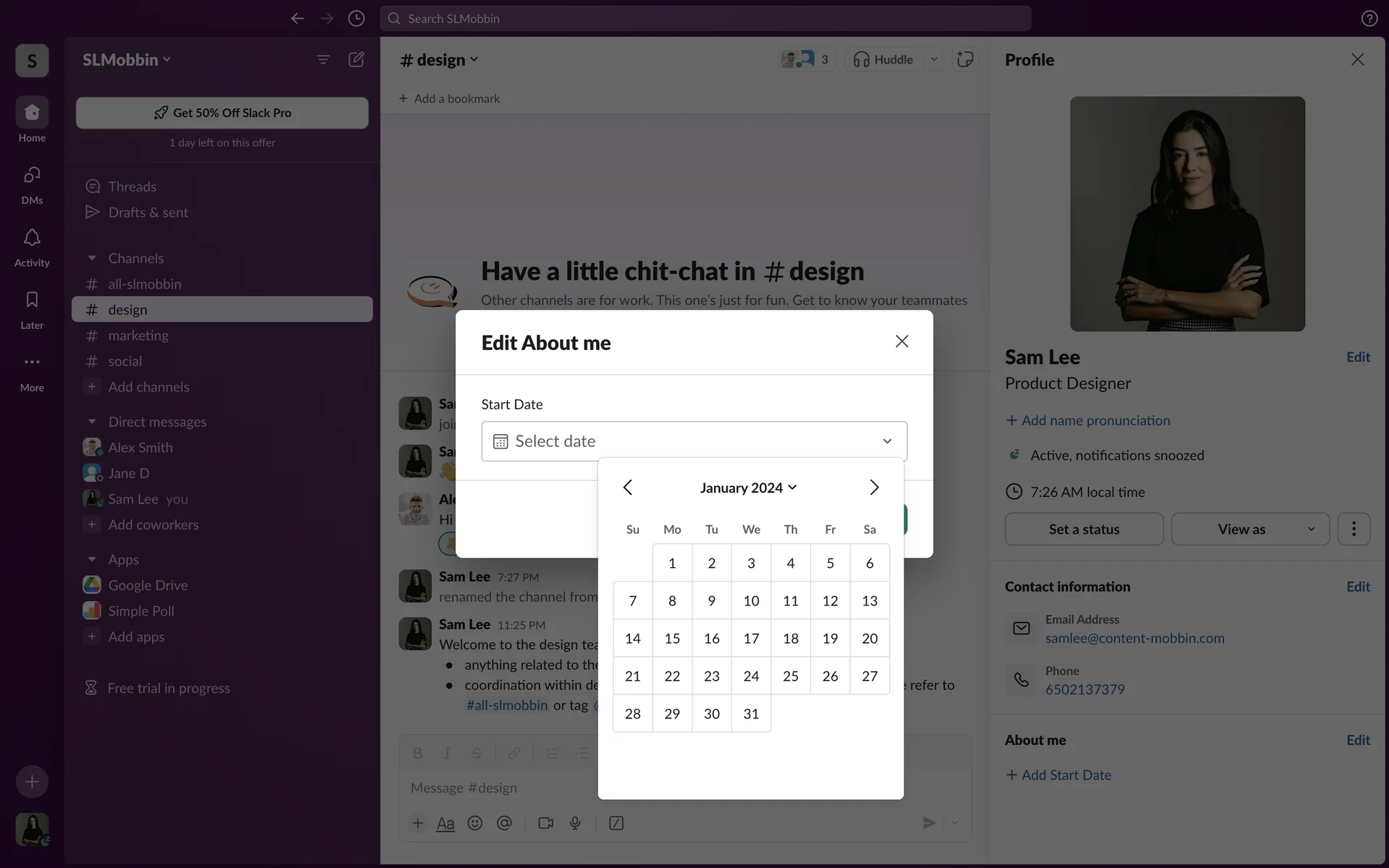Open the history clock icon
1389x868 pixels.
coord(356,19)
